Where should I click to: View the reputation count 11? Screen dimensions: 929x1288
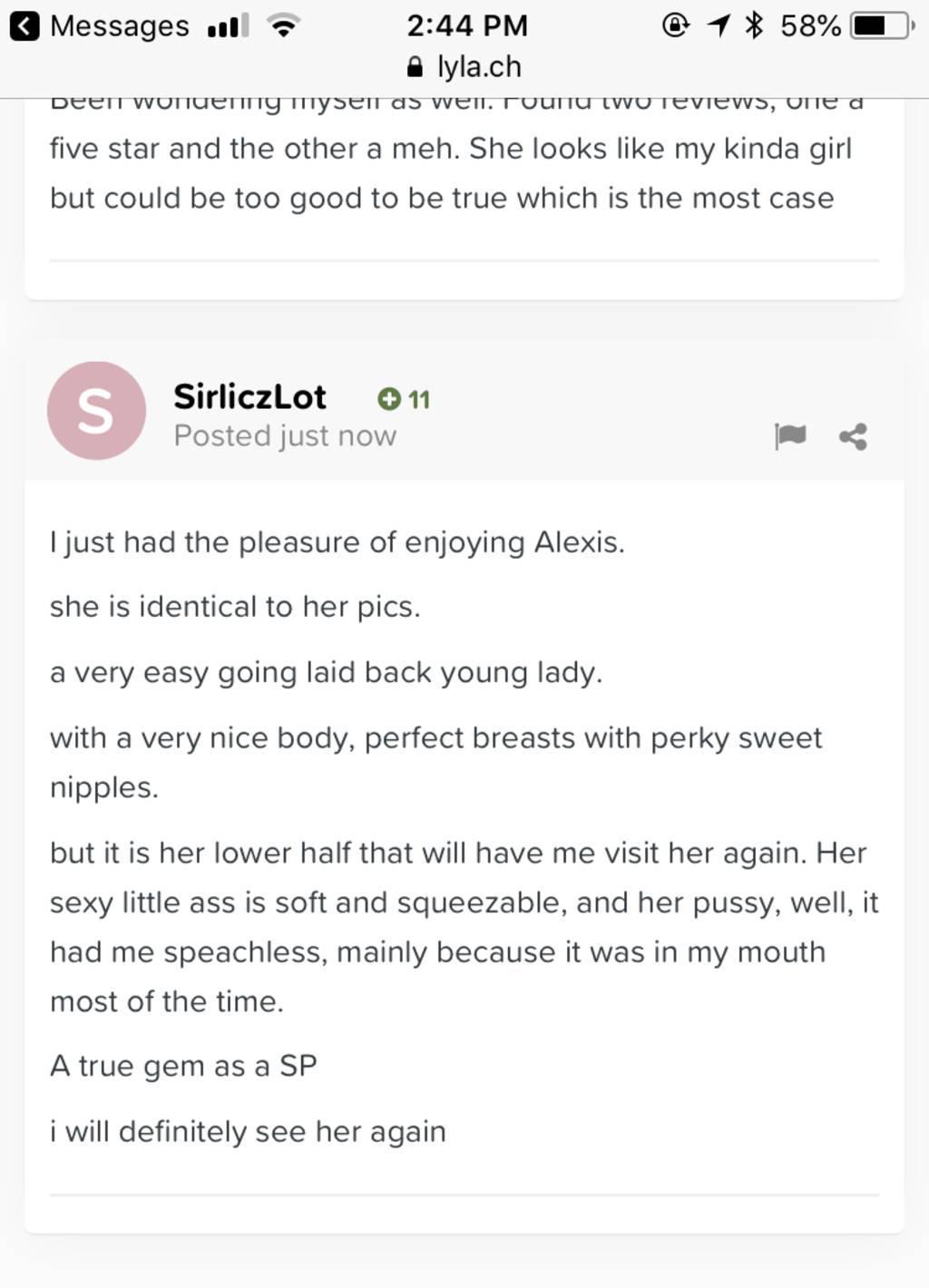(419, 400)
